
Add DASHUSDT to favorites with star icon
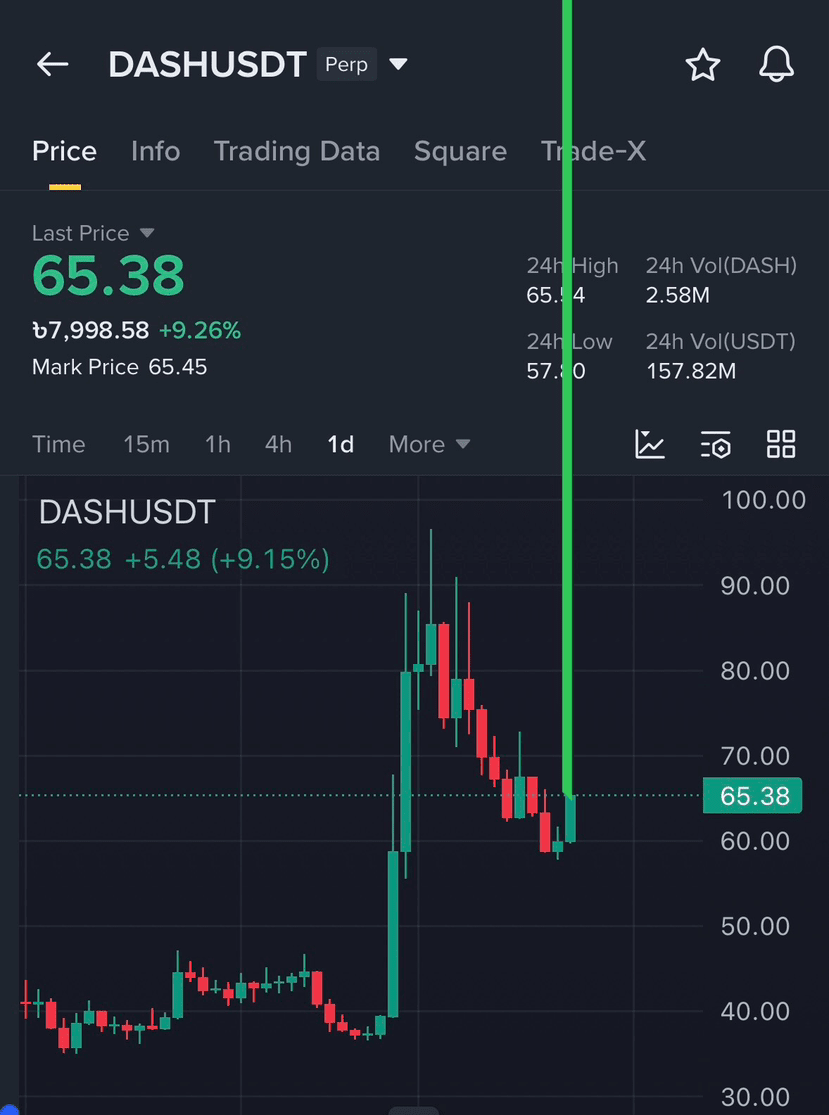(702, 65)
